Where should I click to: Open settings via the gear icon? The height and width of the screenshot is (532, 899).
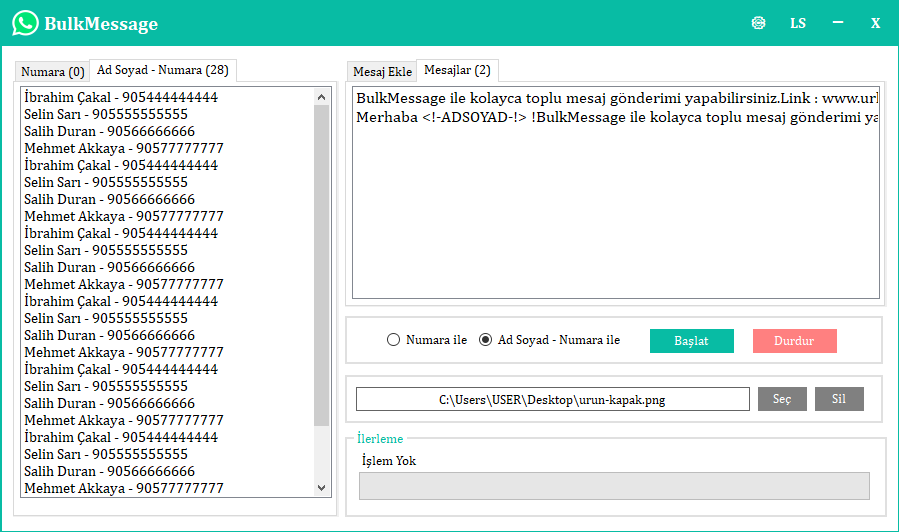(758, 23)
